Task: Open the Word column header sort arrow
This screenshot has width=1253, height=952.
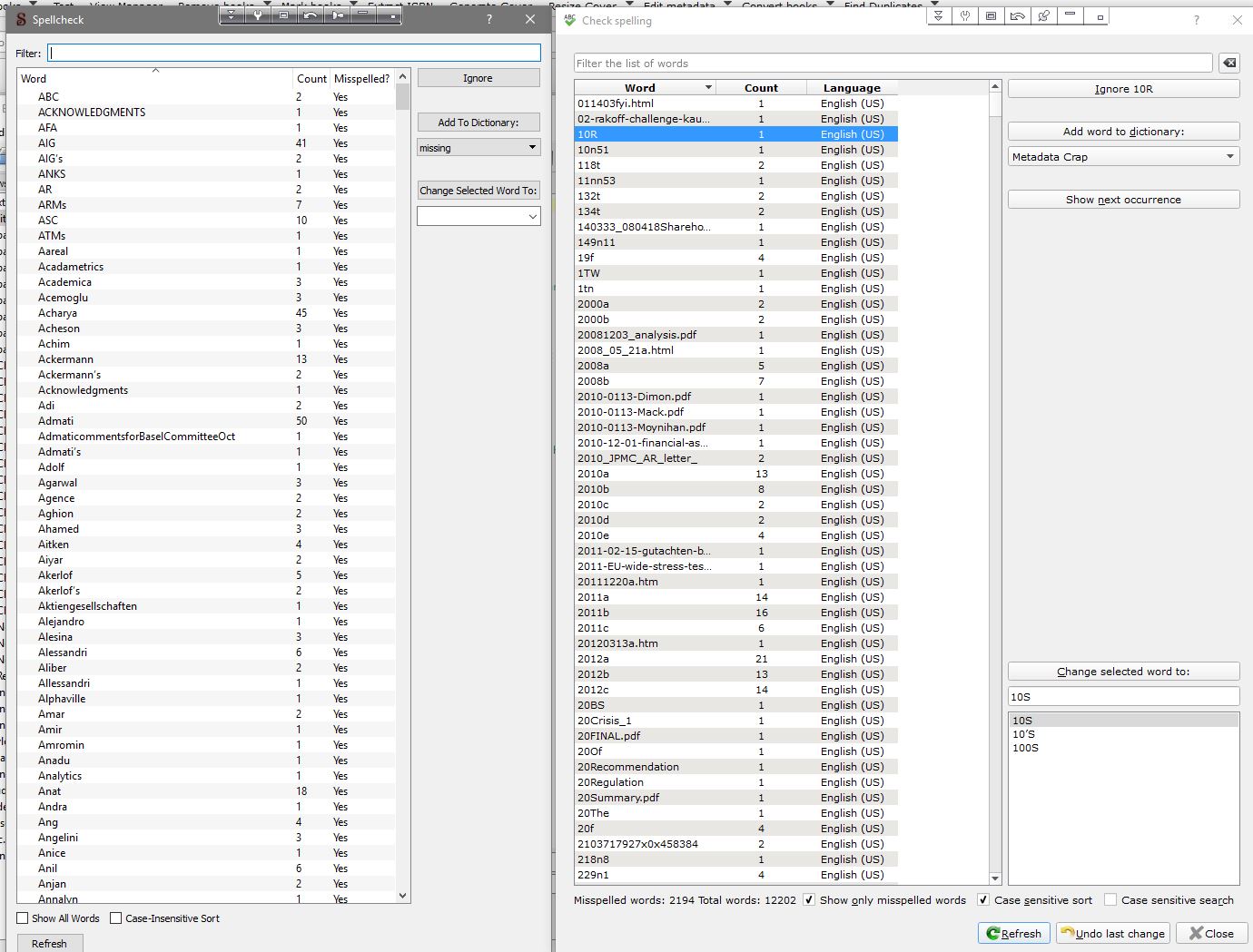Action: (708, 88)
